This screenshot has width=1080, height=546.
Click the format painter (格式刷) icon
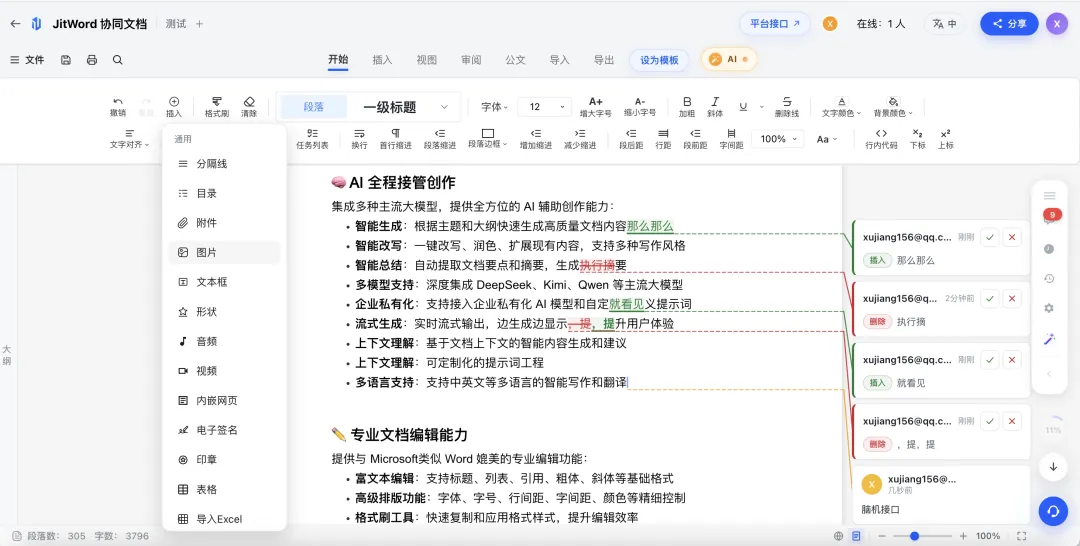coord(216,102)
